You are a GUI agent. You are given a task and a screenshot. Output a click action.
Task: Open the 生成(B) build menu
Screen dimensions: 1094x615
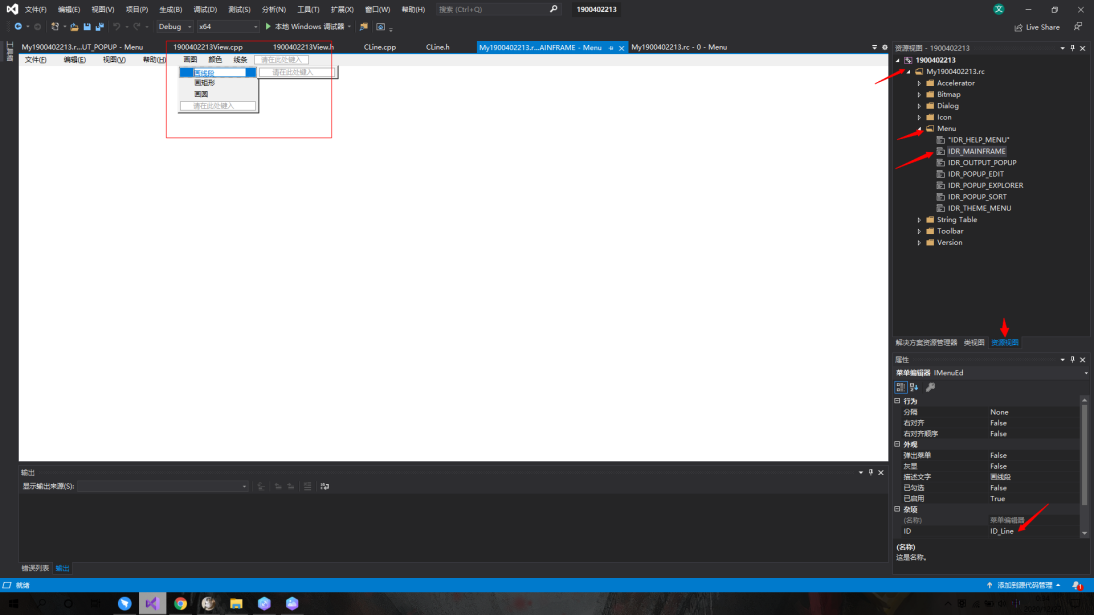coord(170,10)
